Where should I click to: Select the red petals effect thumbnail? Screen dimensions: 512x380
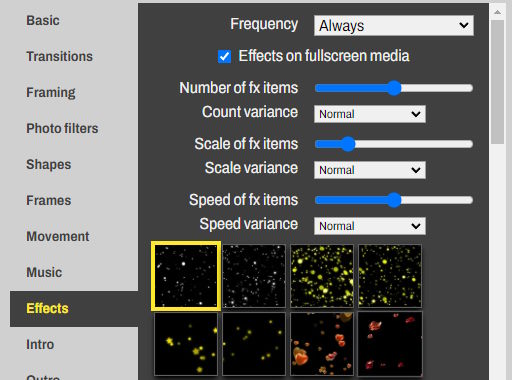390,344
